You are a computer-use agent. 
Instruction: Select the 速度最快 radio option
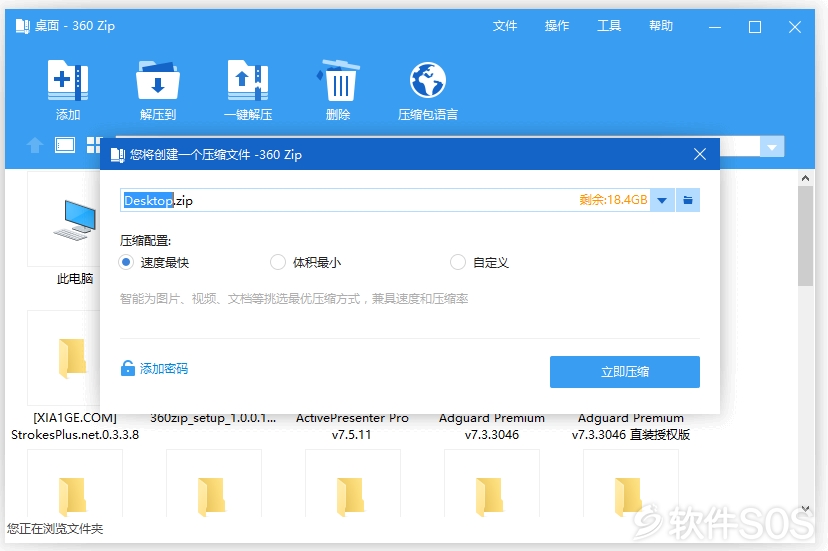tap(126, 262)
